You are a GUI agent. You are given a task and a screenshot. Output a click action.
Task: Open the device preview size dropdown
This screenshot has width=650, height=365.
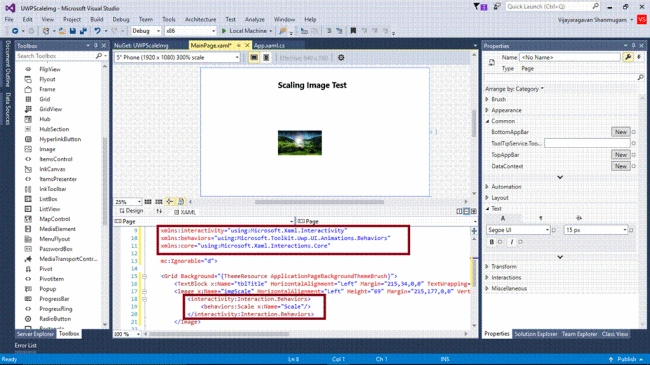tap(177, 58)
